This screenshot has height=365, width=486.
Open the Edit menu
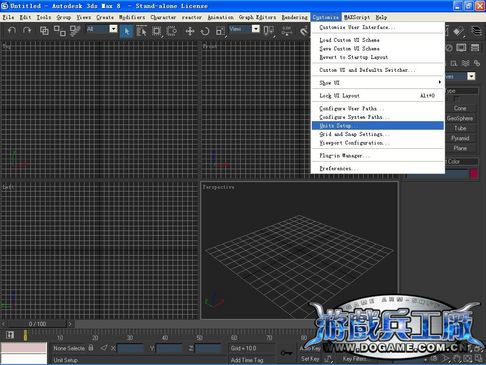pyautogui.click(x=25, y=17)
